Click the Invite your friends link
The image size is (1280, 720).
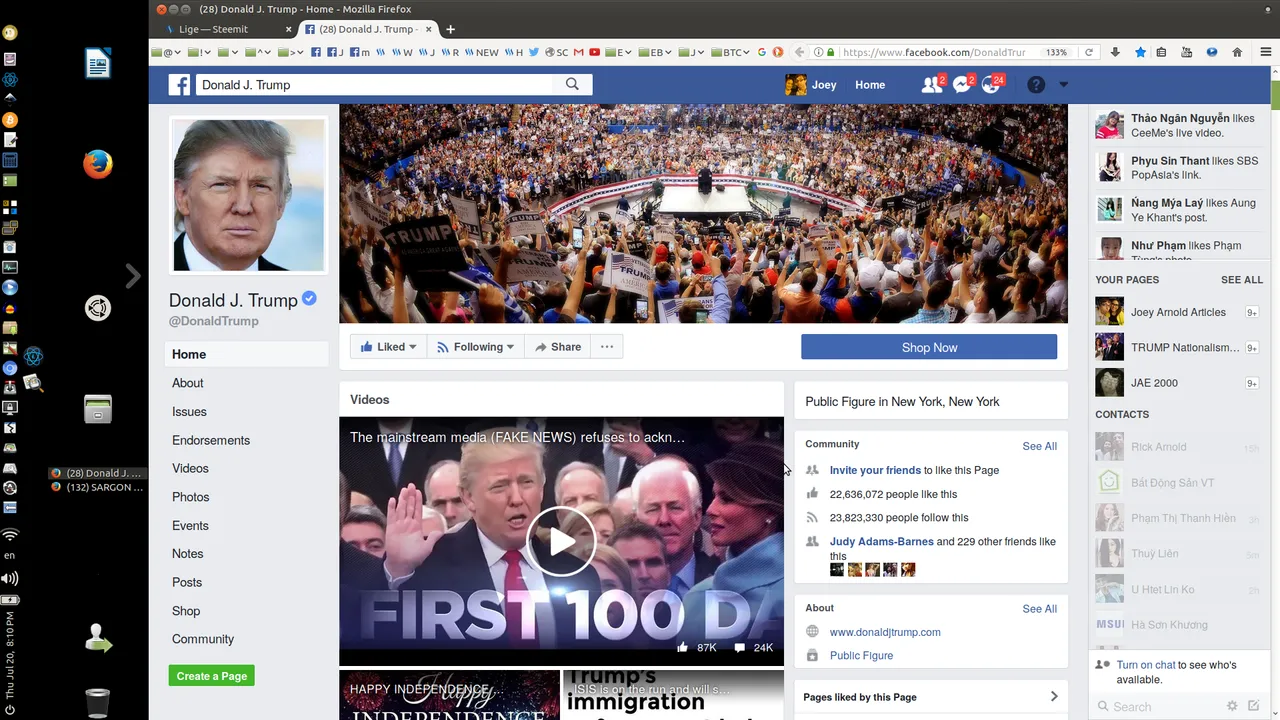click(875, 470)
